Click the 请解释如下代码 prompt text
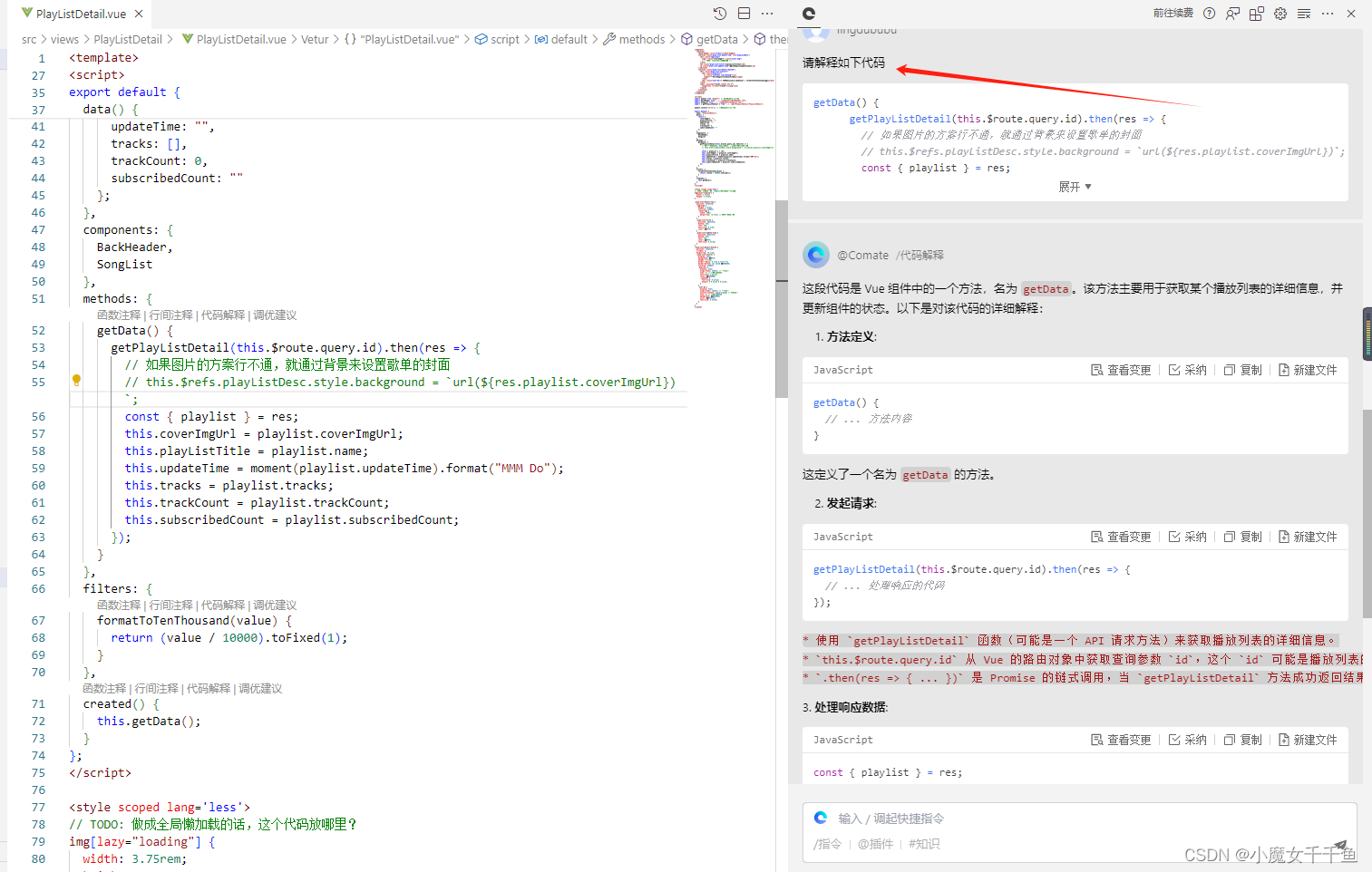Viewport: 1372px width, 872px height. pyautogui.click(x=843, y=63)
